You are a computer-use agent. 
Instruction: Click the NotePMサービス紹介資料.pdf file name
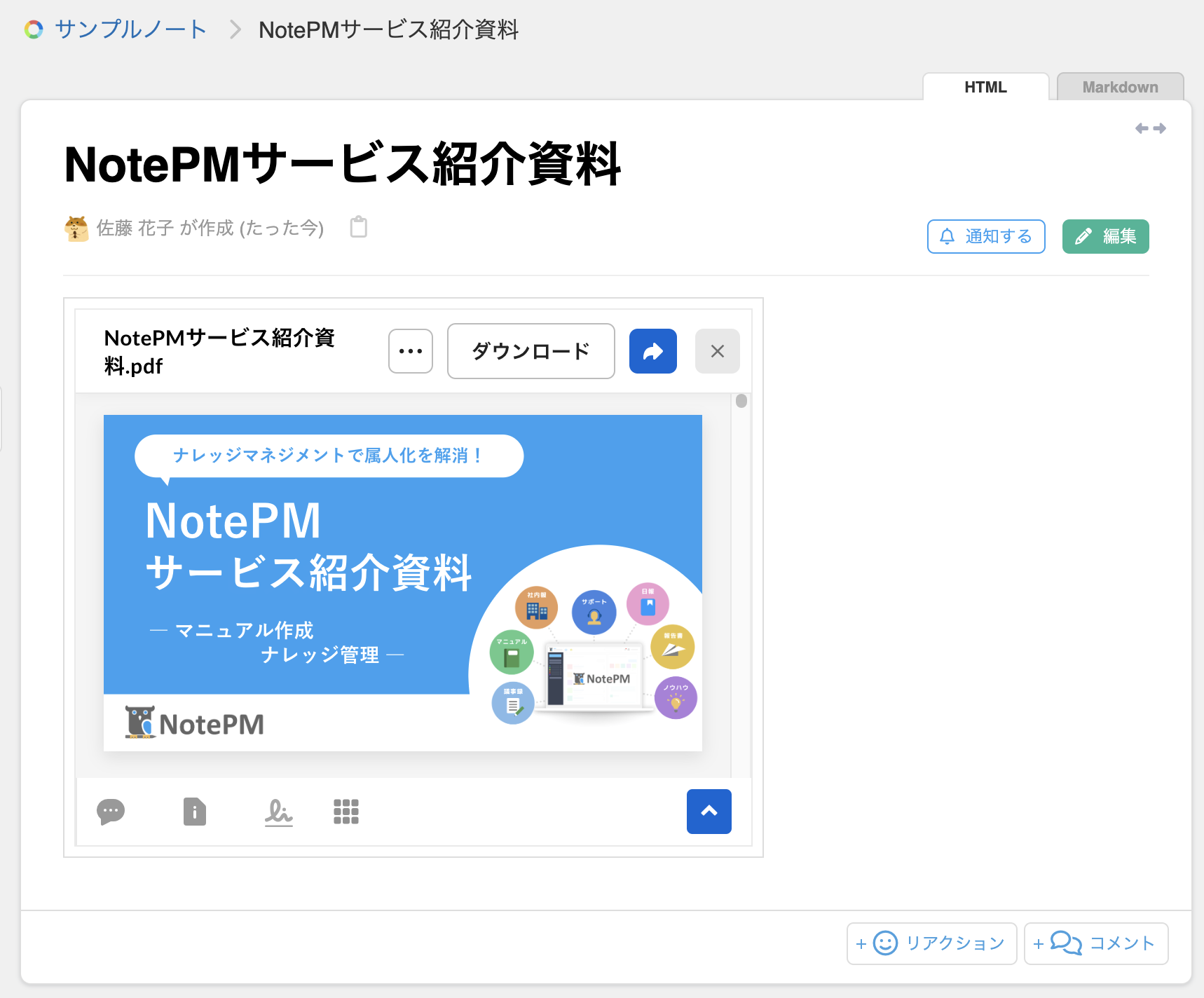coord(219,352)
